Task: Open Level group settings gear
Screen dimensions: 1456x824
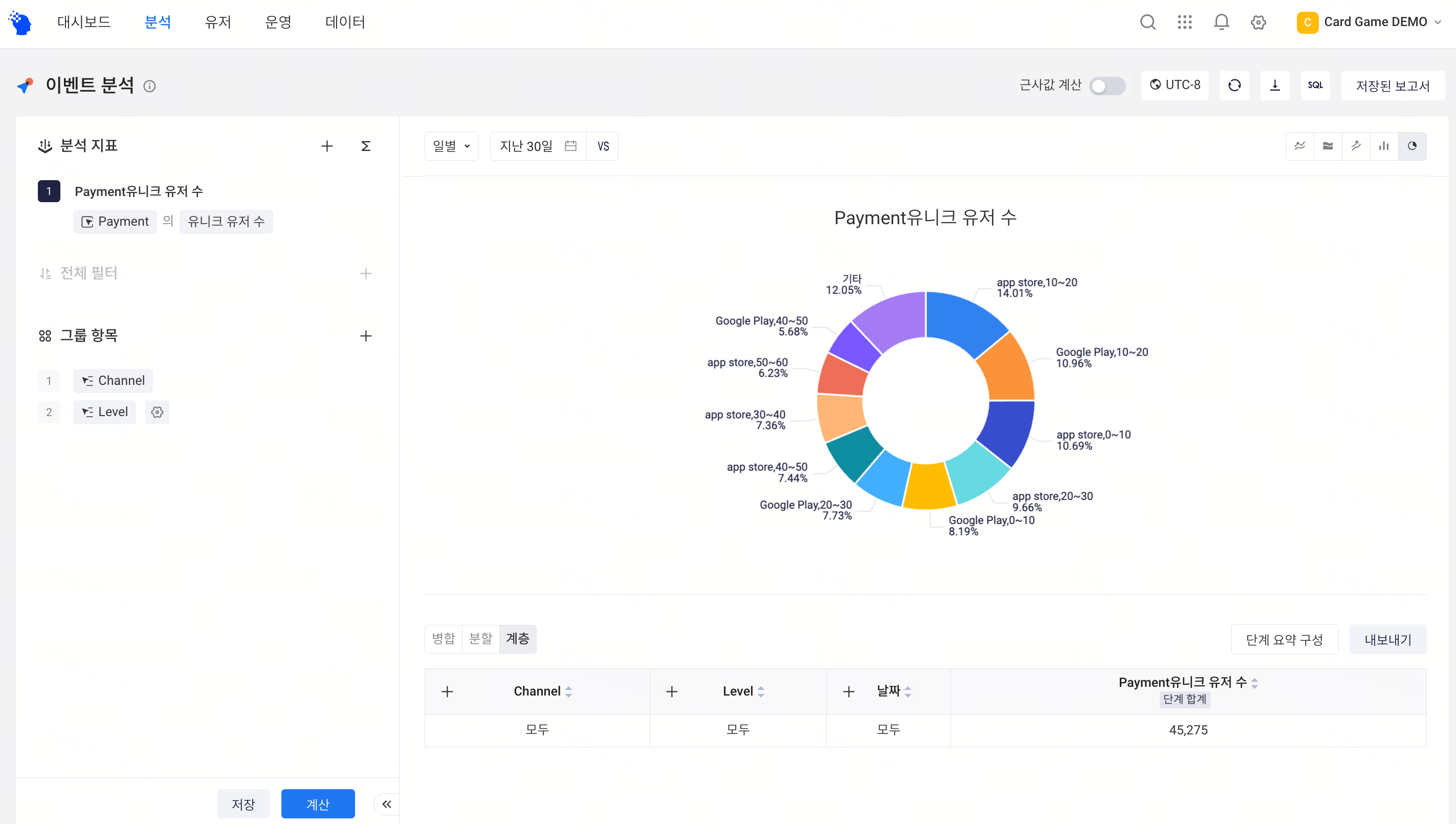Action: (157, 412)
